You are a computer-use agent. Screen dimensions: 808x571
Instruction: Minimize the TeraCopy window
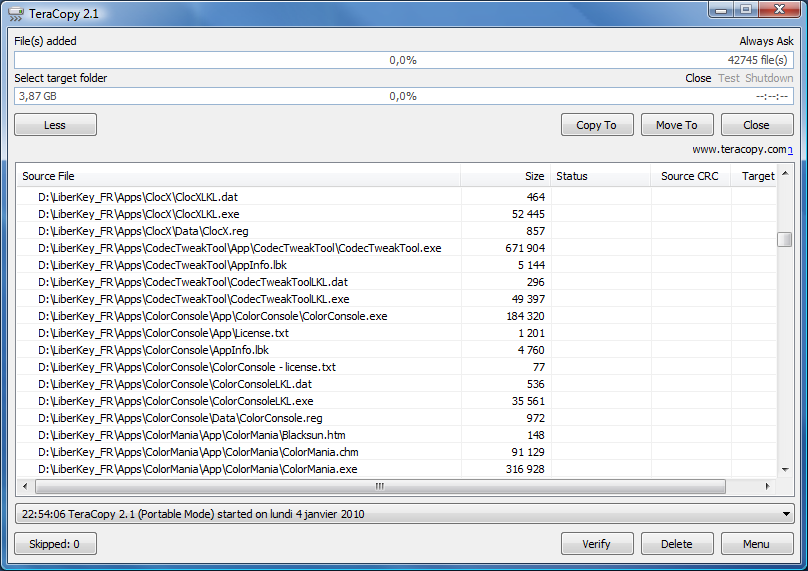(x=721, y=10)
